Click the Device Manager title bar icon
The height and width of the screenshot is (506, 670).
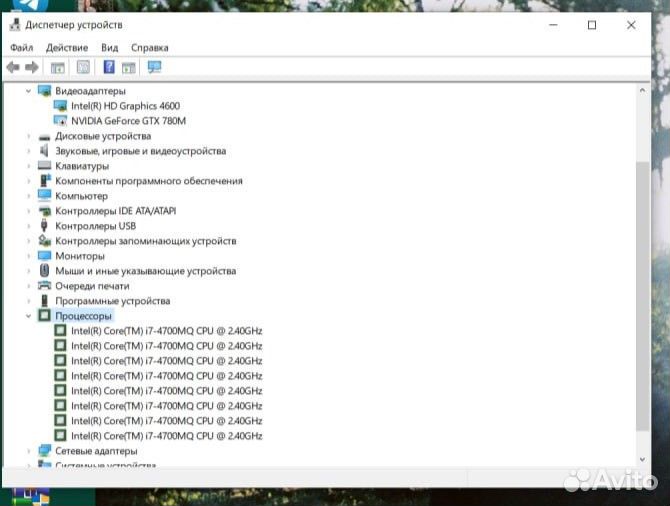pos(15,25)
